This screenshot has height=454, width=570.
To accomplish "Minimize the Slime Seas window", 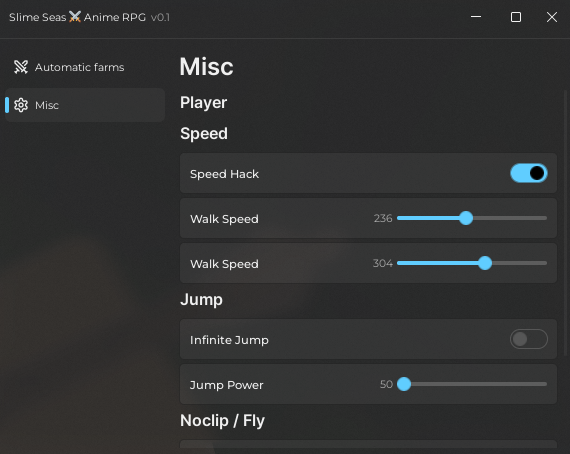I will click(x=476, y=17).
